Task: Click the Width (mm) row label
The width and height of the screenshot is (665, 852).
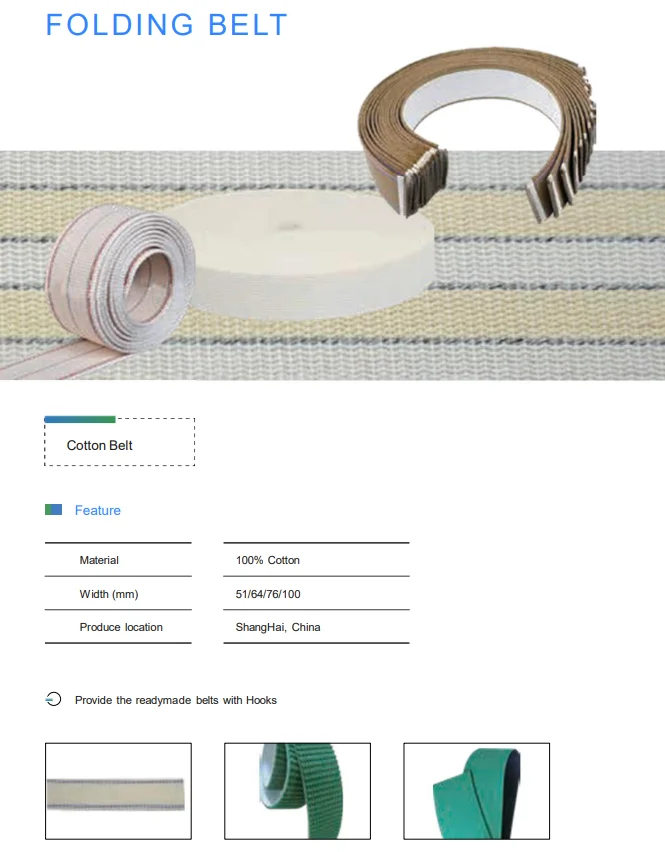Action: coord(109,594)
